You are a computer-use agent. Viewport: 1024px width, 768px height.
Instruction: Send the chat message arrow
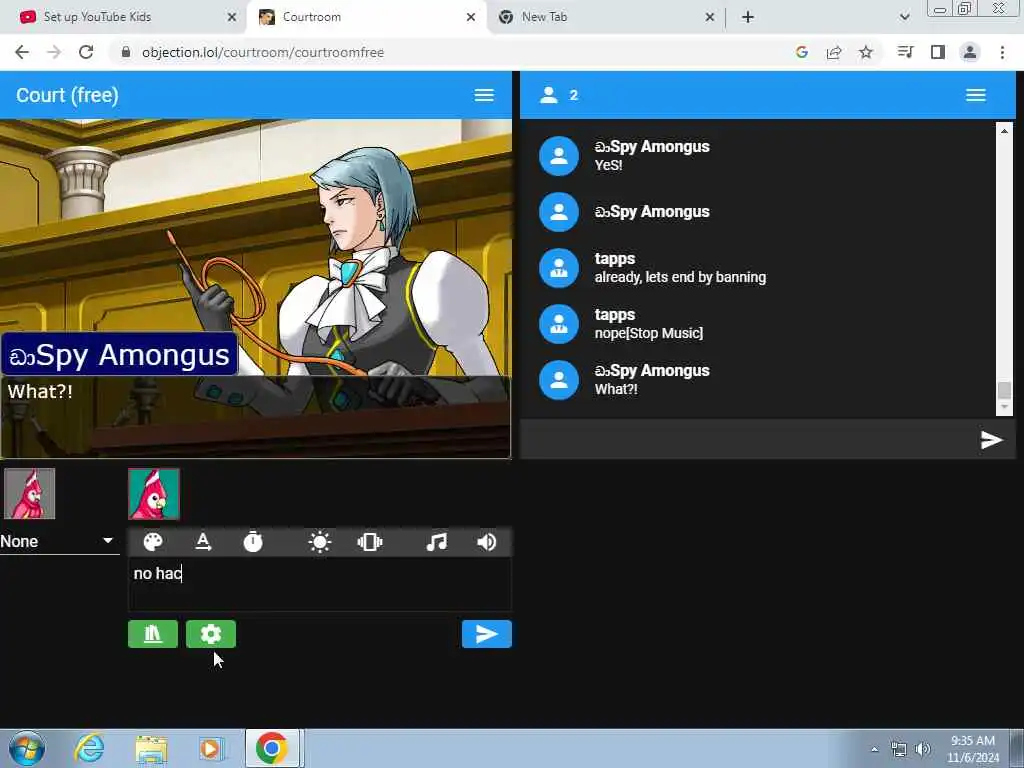pyautogui.click(x=991, y=440)
